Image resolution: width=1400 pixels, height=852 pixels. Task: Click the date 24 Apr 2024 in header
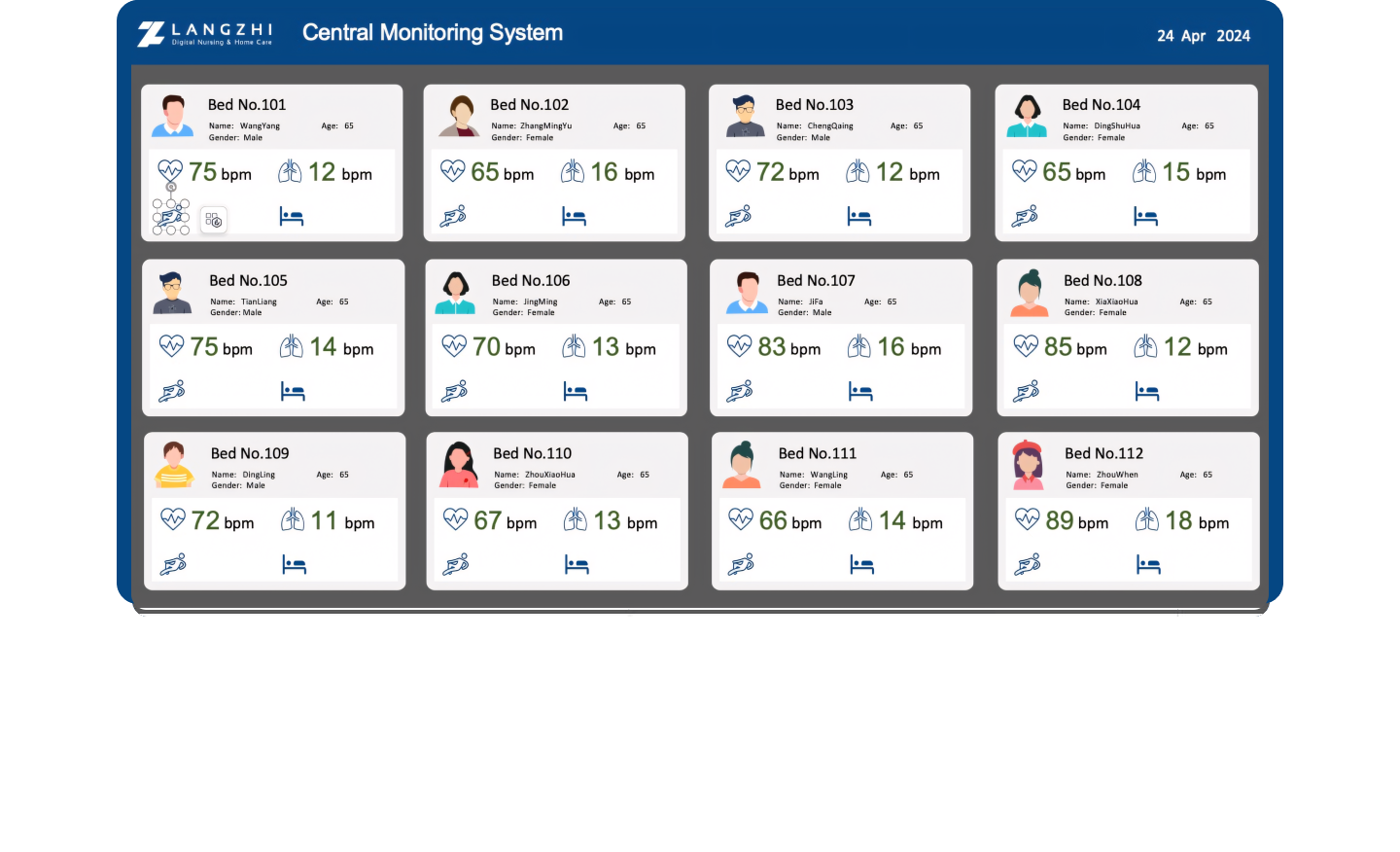click(1203, 36)
